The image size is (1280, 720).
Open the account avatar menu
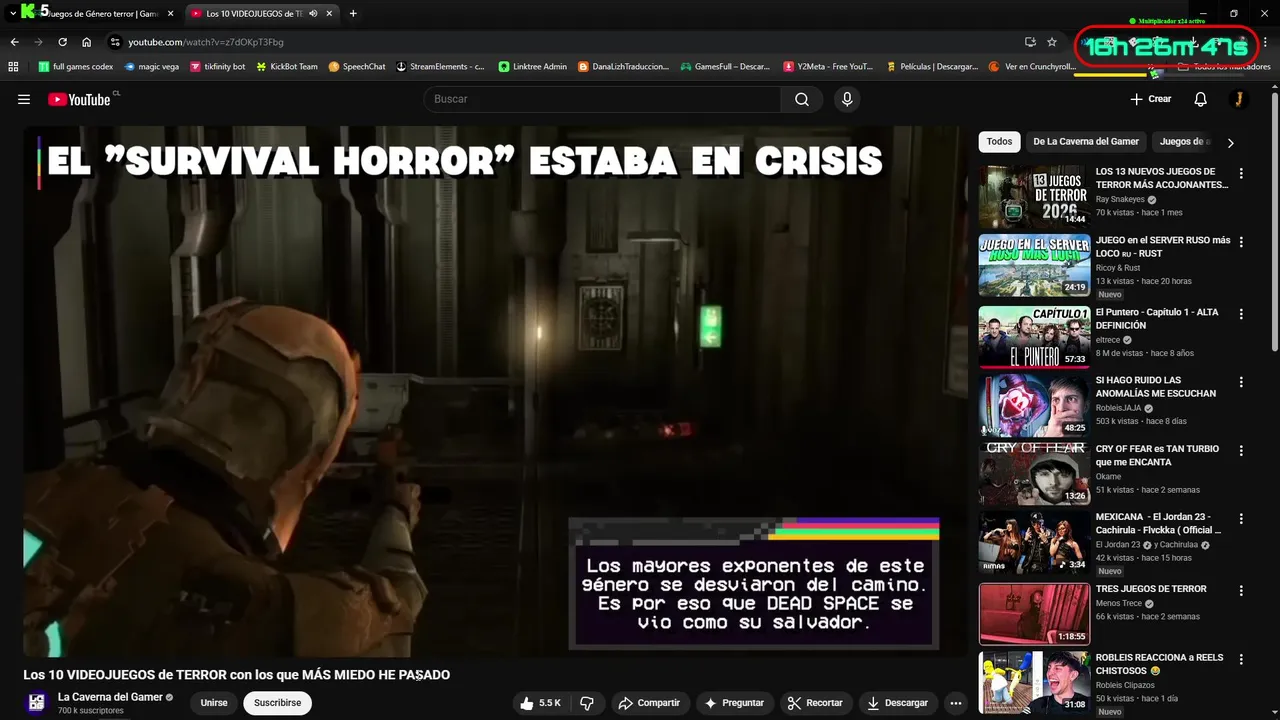(1238, 99)
